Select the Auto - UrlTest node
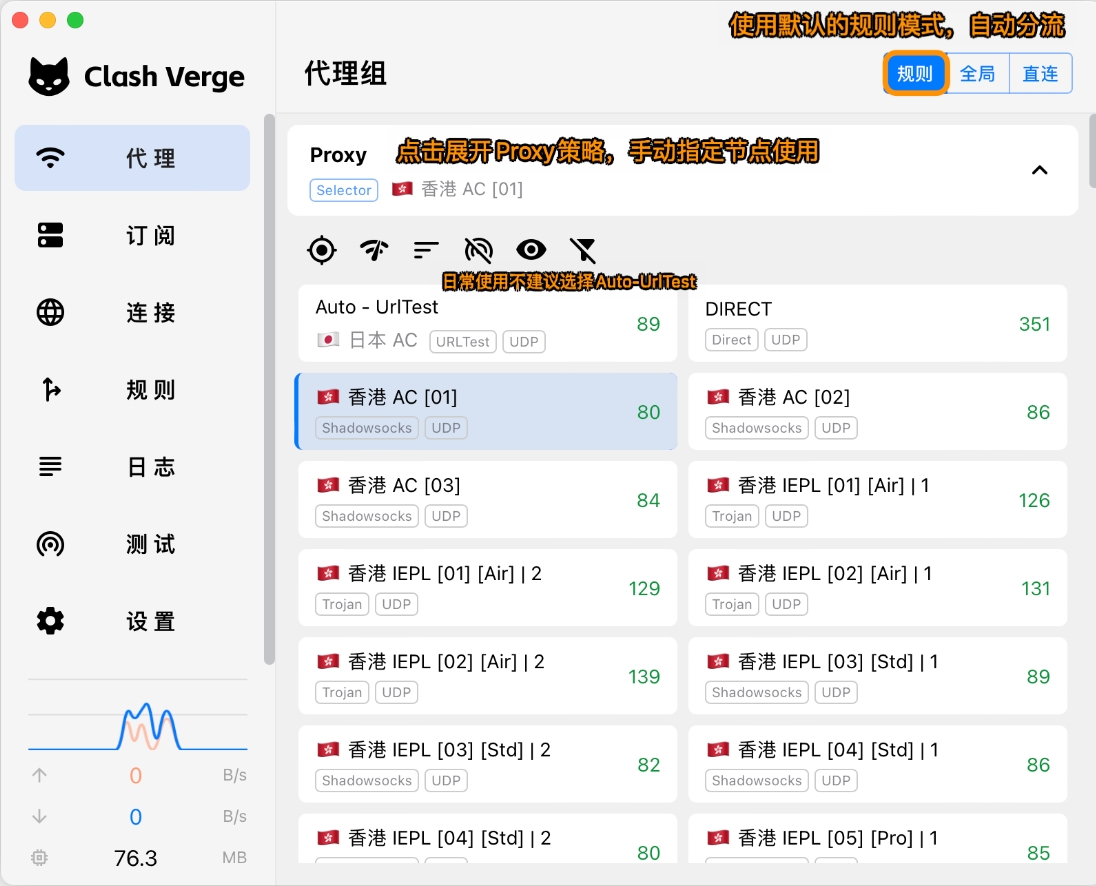Viewport: 1096px width, 886px height. [487, 324]
